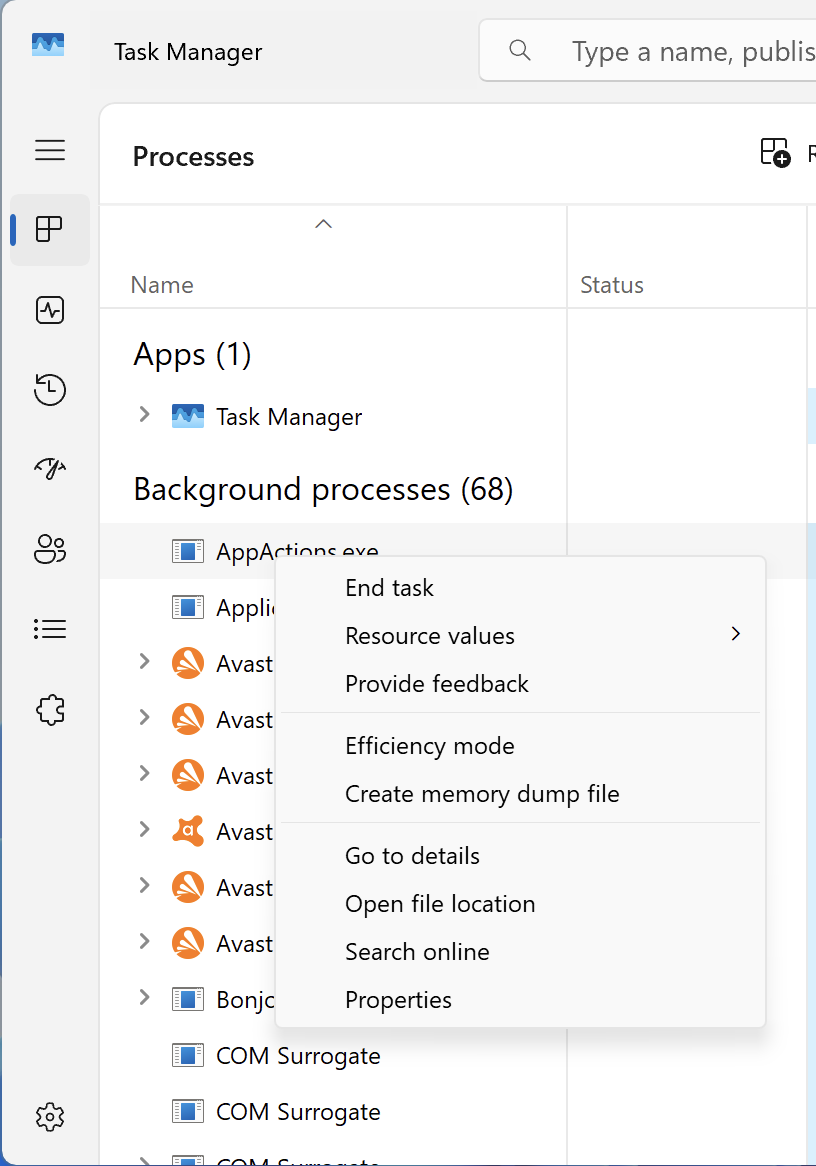This screenshot has width=816, height=1166.
Task: Open Resource values submenu arrow
Action: tap(736, 634)
